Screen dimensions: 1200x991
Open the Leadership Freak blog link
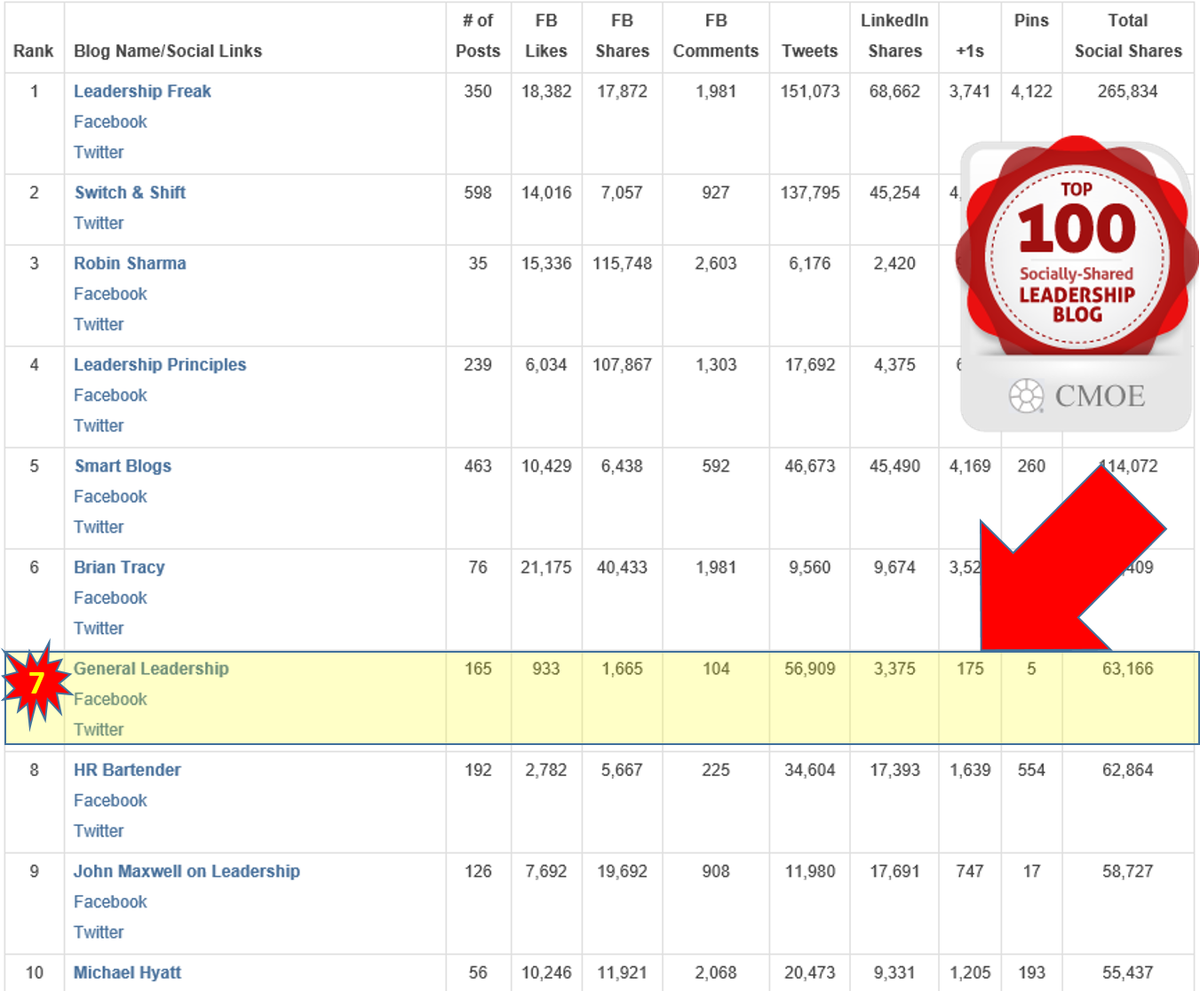[142, 91]
